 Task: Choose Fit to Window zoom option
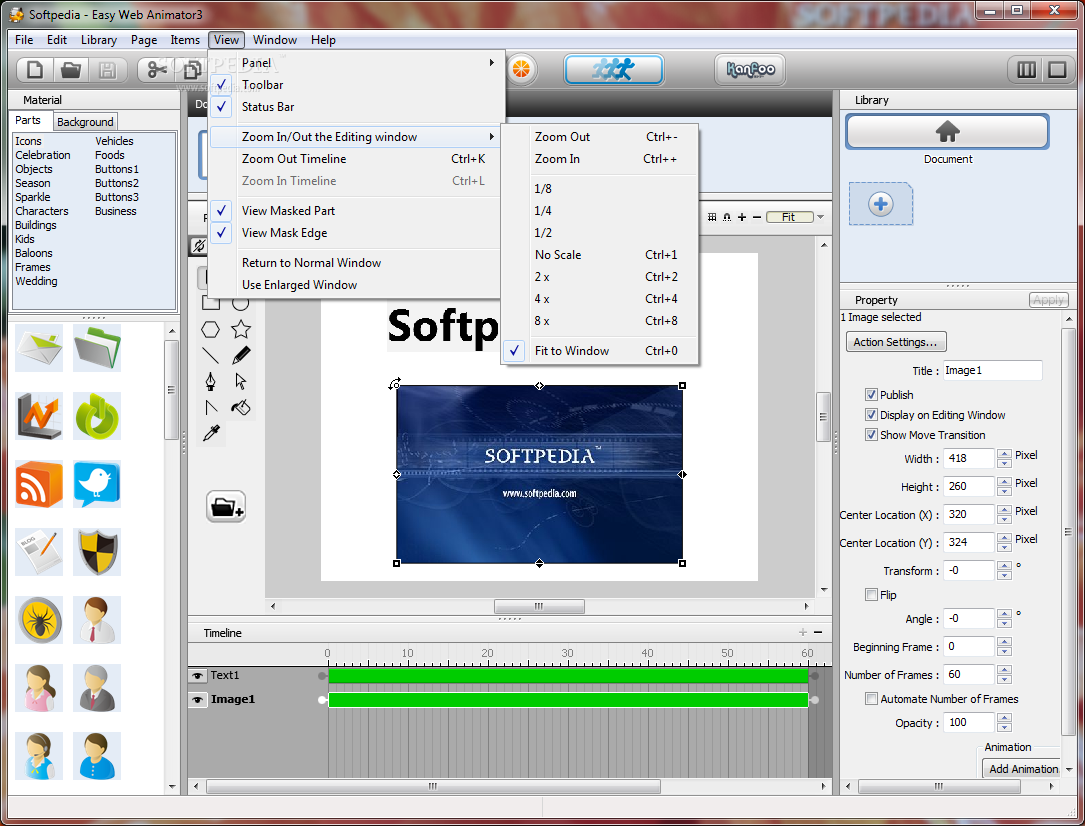(600, 351)
